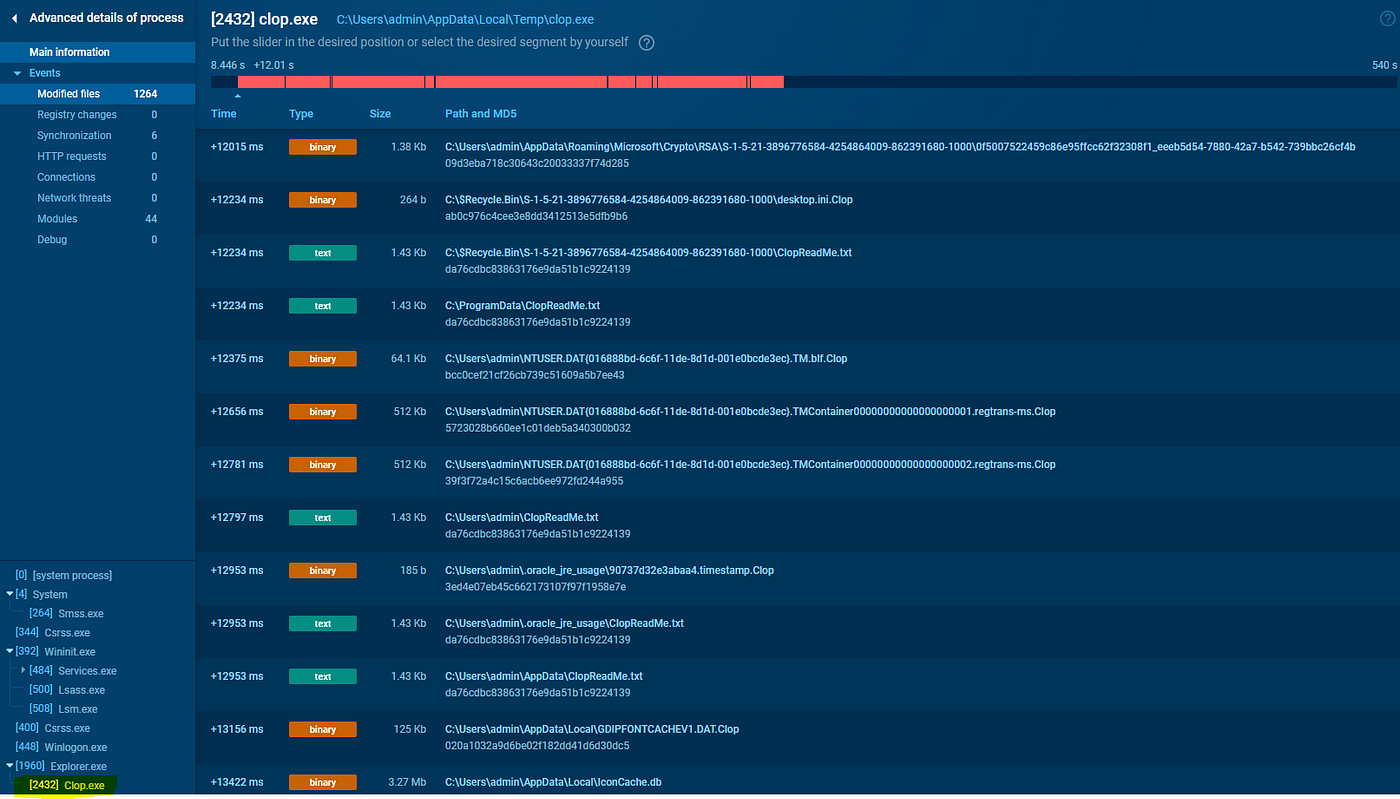Viewport: 1400px width, 799px height.
Task: Click the +12015 ms timestamp
Action: (237, 147)
